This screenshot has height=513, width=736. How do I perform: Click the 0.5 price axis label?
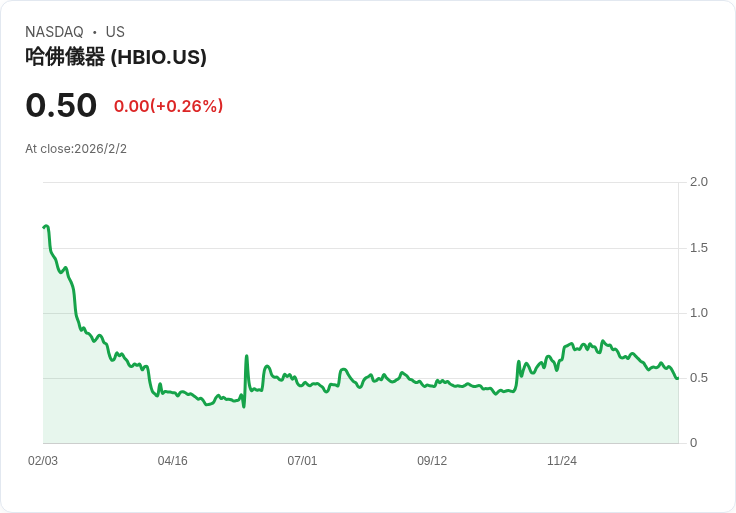click(x=698, y=378)
